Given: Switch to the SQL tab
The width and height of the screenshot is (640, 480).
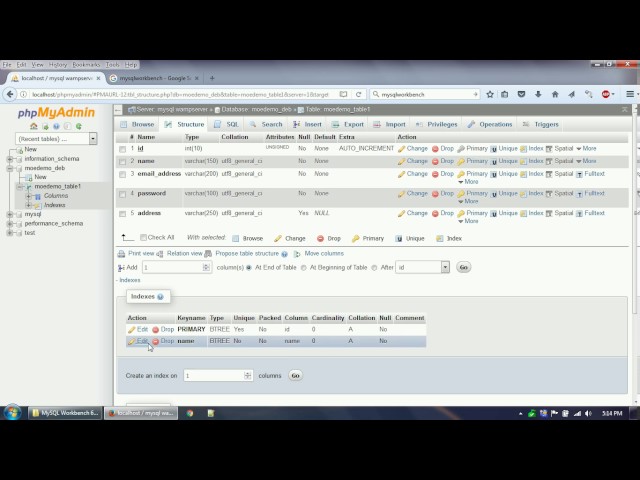Looking at the screenshot, I should tap(227, 124).
